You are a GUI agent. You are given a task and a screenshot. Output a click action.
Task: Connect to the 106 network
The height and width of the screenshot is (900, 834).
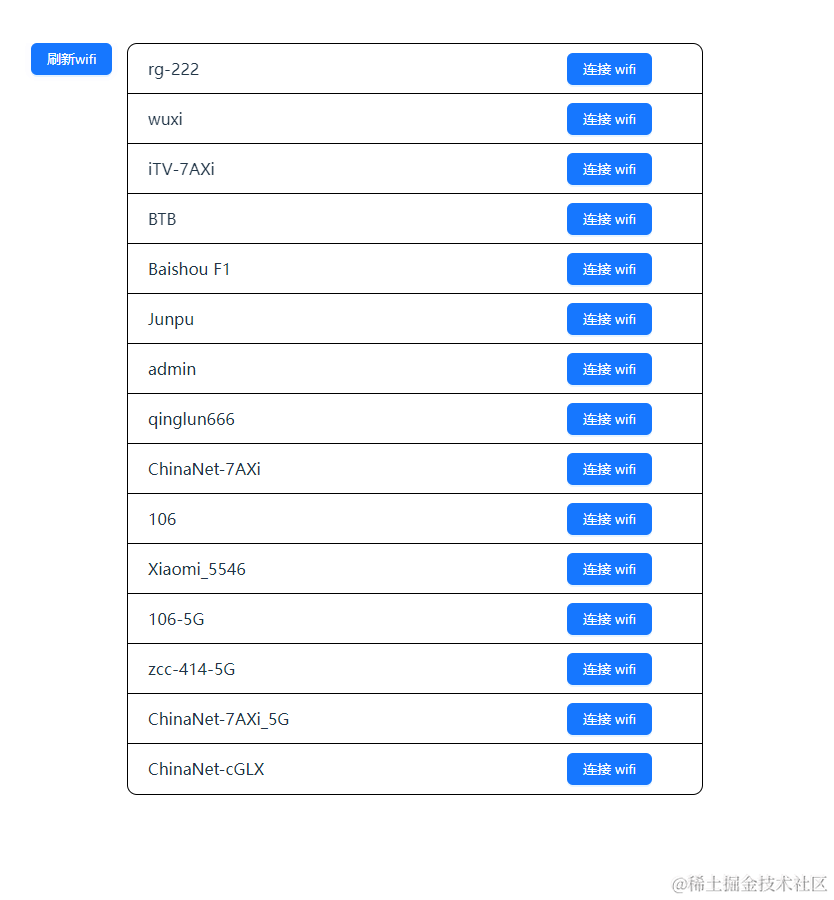click(x=609, y=519)
